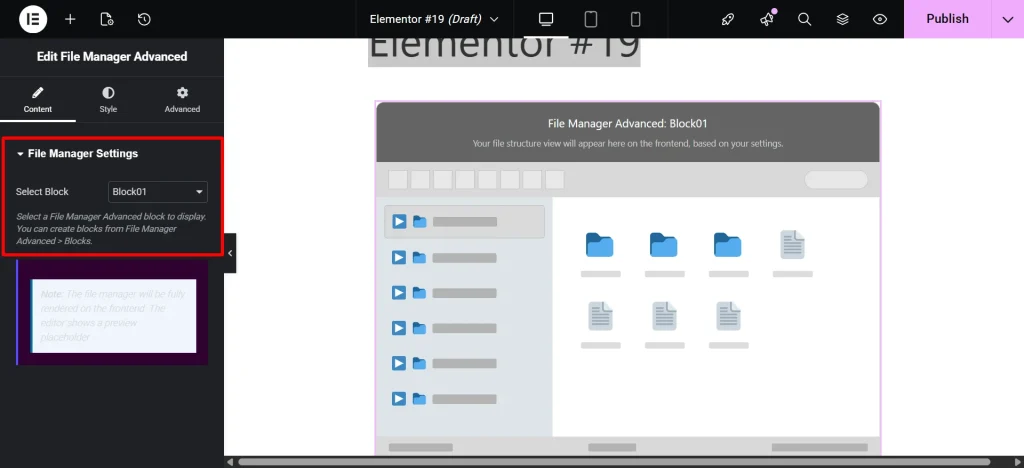Image resolution: width=1024 pixels, height=468 pixels.
Task: Click the first document icon in top row
Action: pos(792,245)
